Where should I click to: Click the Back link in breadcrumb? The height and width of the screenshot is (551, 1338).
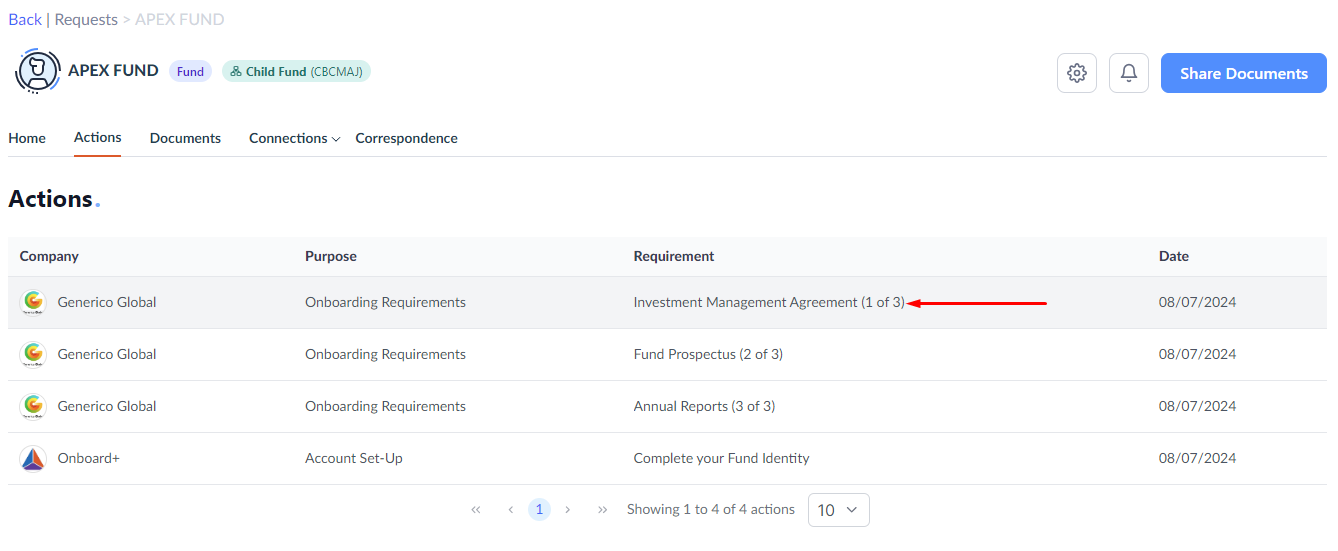(25, 19)
